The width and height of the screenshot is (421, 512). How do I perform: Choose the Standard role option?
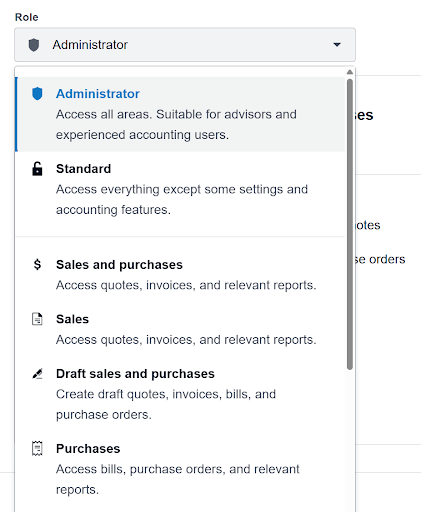pyautogui.click(x=180, y=189)
